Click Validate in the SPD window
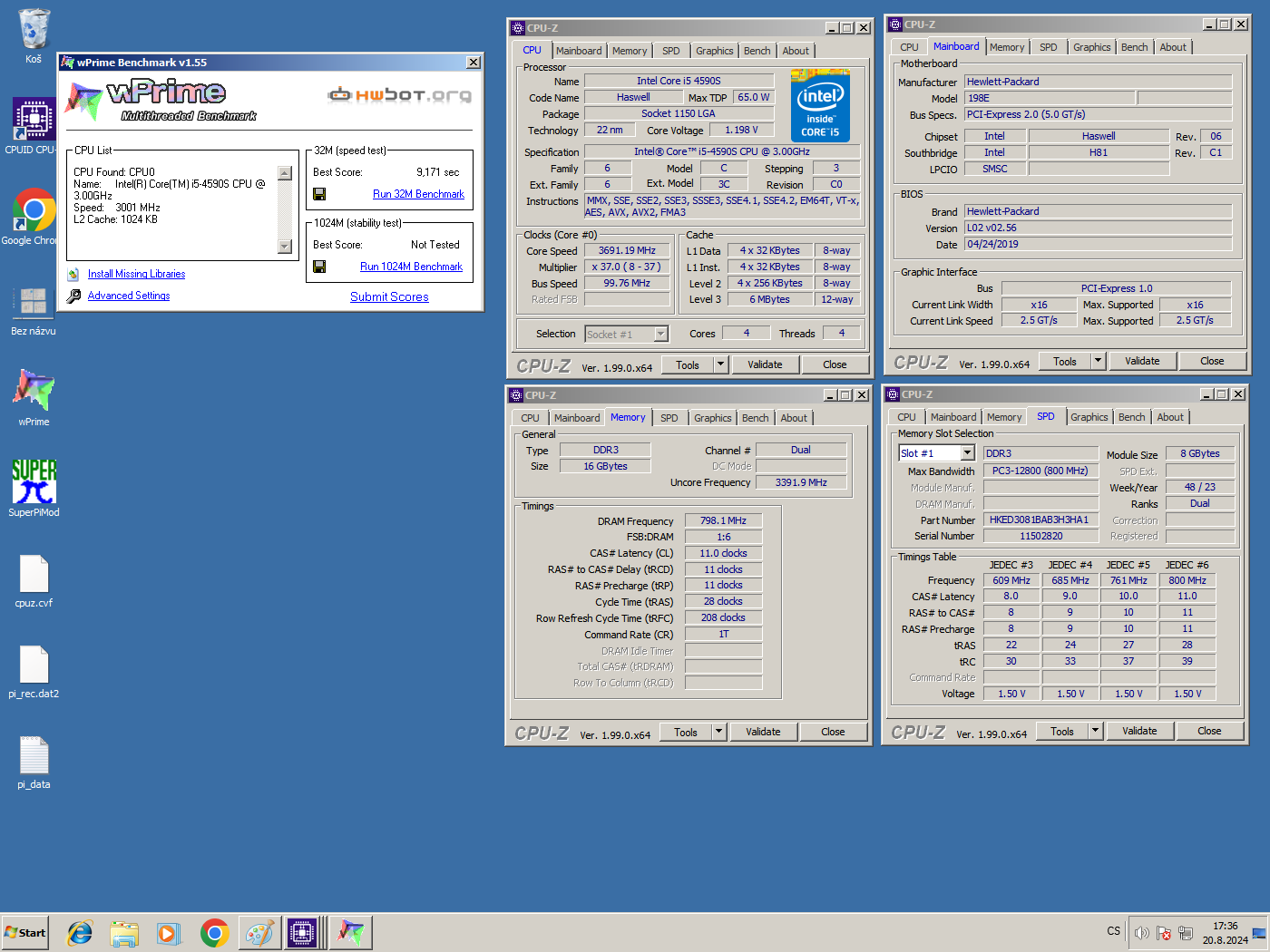Image resolution: width=1270 pixels, height=952 pixels. coord(1139,731)
